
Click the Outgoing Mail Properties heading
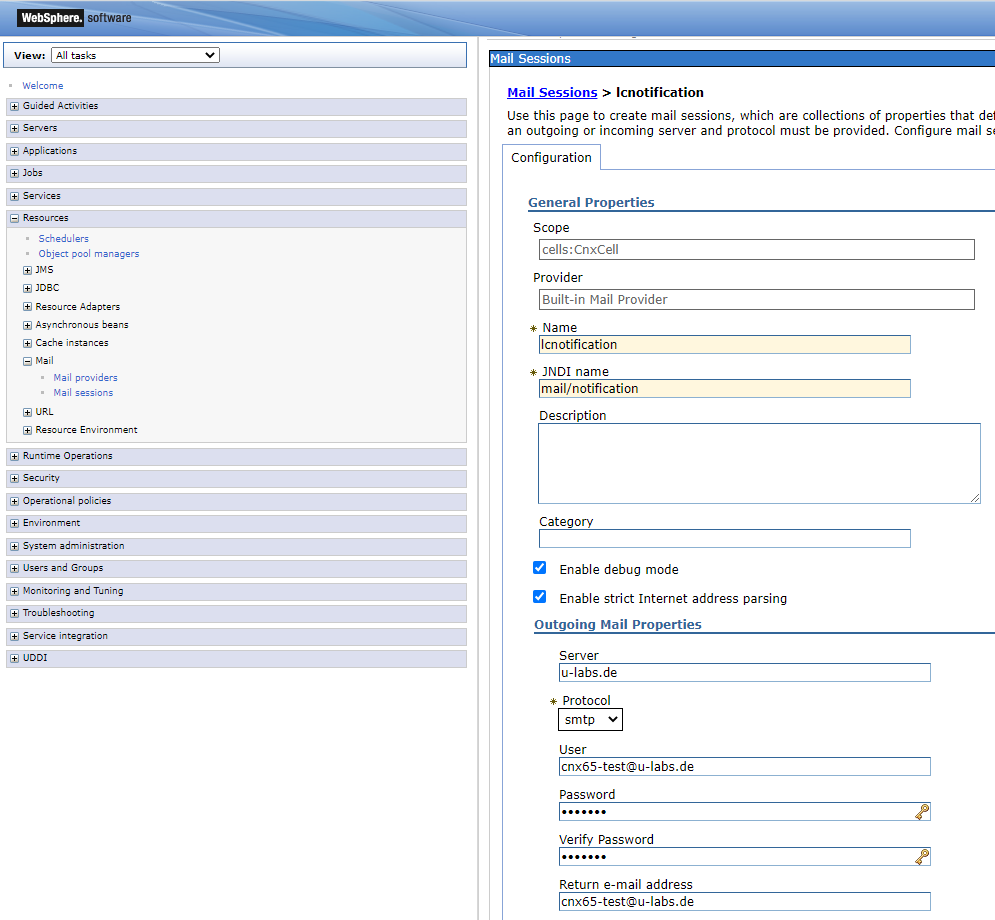point(617,624)
